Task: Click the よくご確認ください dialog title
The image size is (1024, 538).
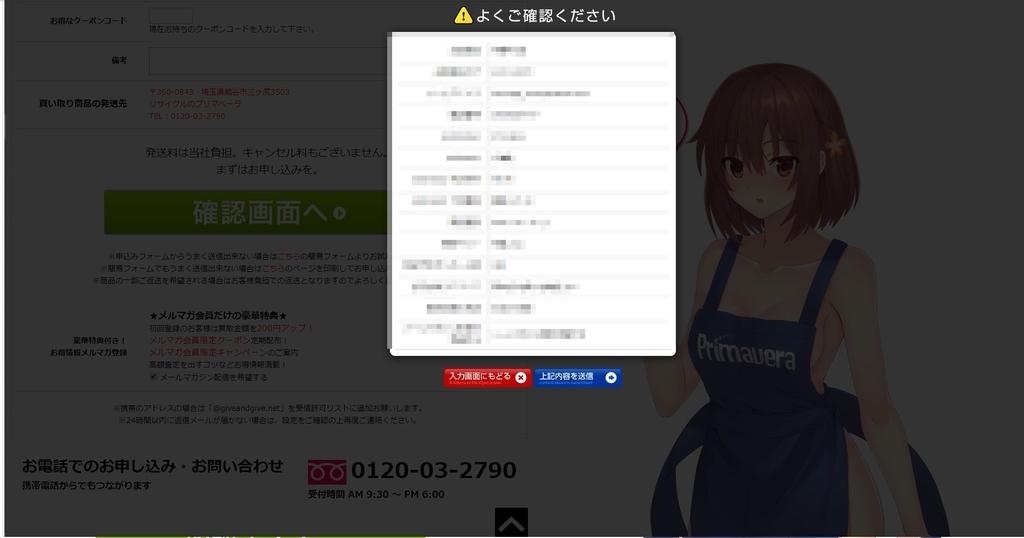Action: 545,16
